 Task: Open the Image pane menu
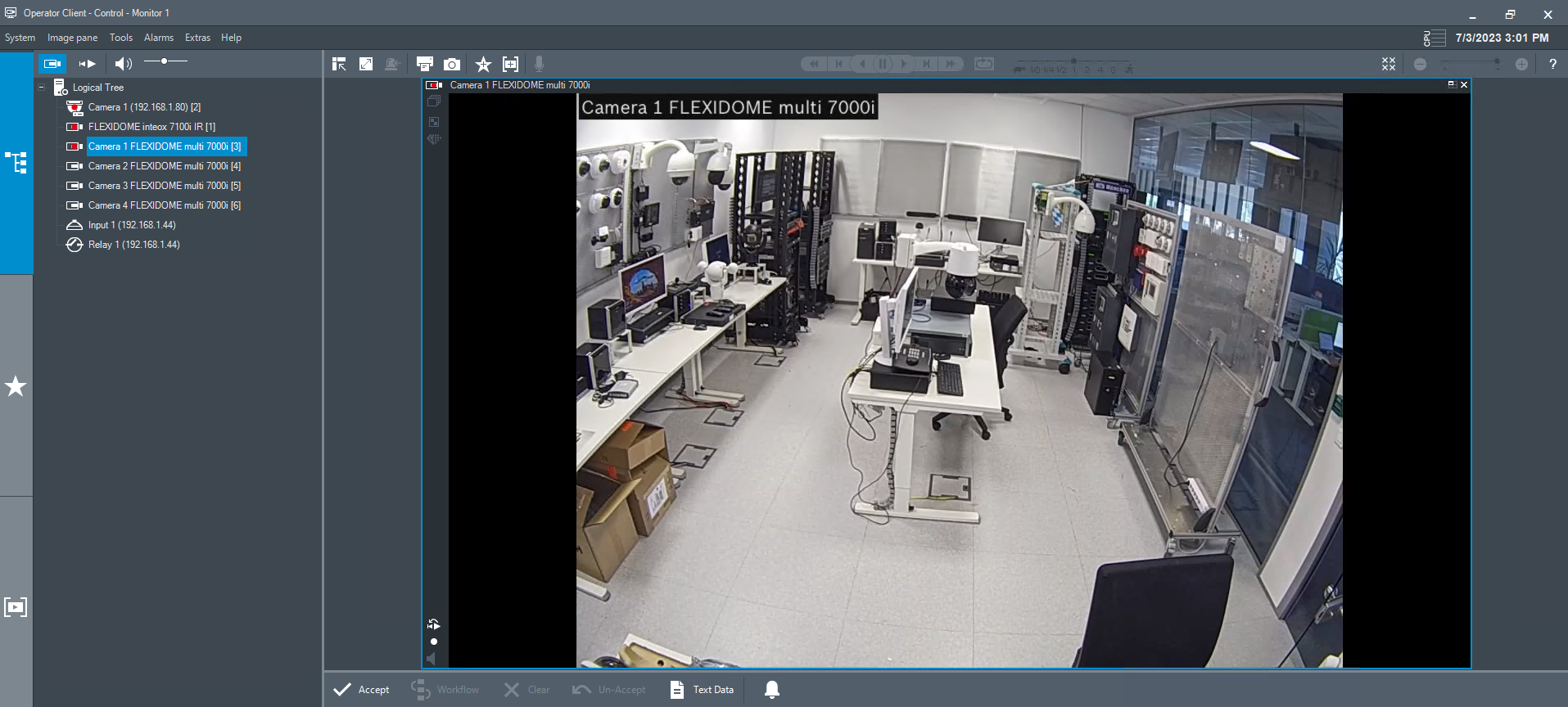click(x=72, y=38)
